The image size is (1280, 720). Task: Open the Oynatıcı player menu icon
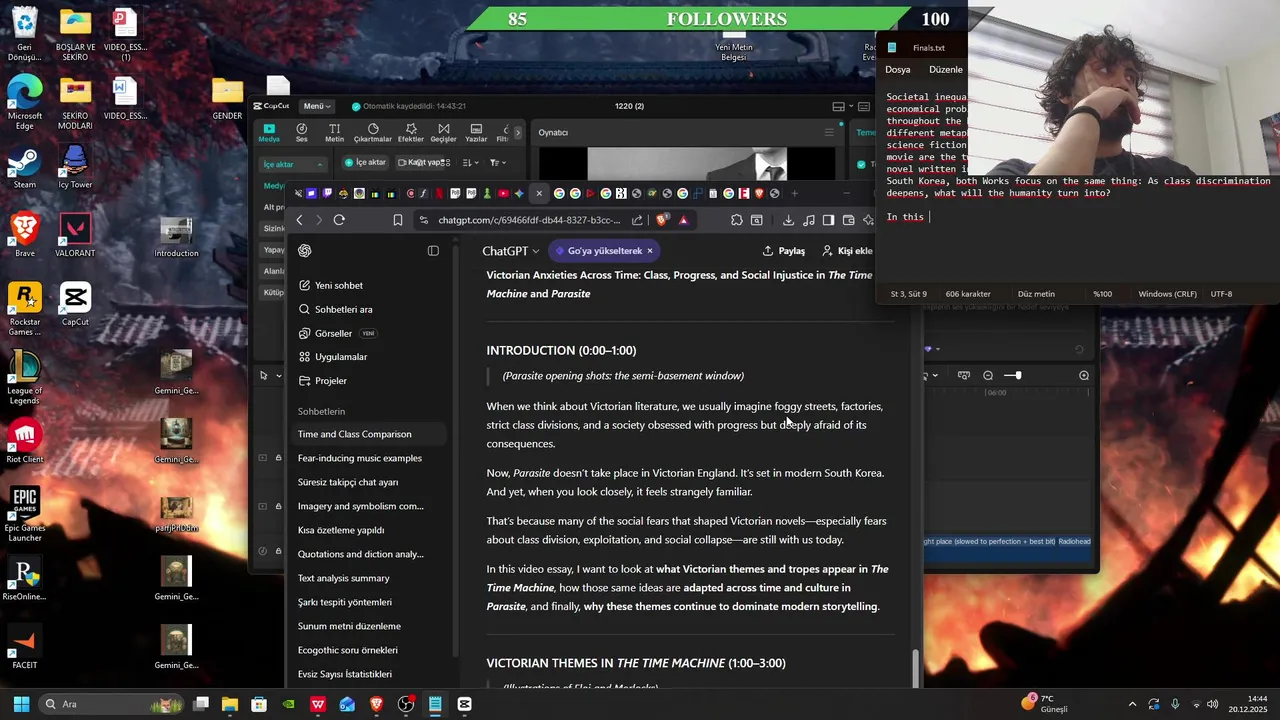pyautogui.click(x=828, y=132)
